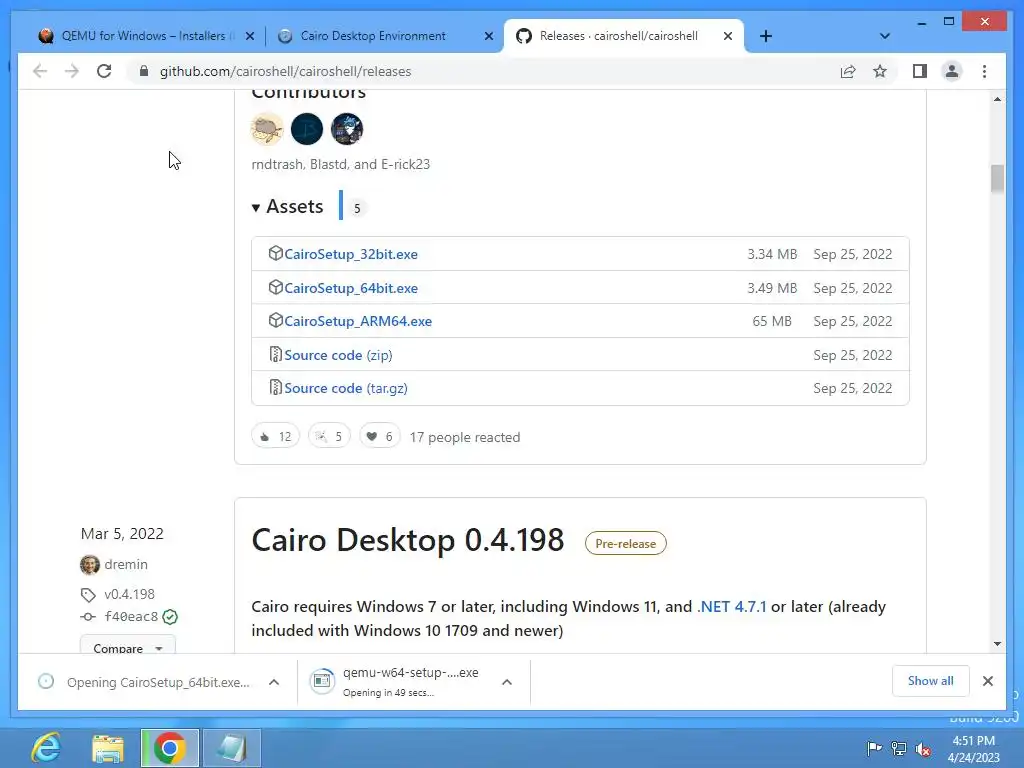Close the Releases cairoshell tab
The width and height of the screenshot is (1024, 768).
[x=728, y=36]
